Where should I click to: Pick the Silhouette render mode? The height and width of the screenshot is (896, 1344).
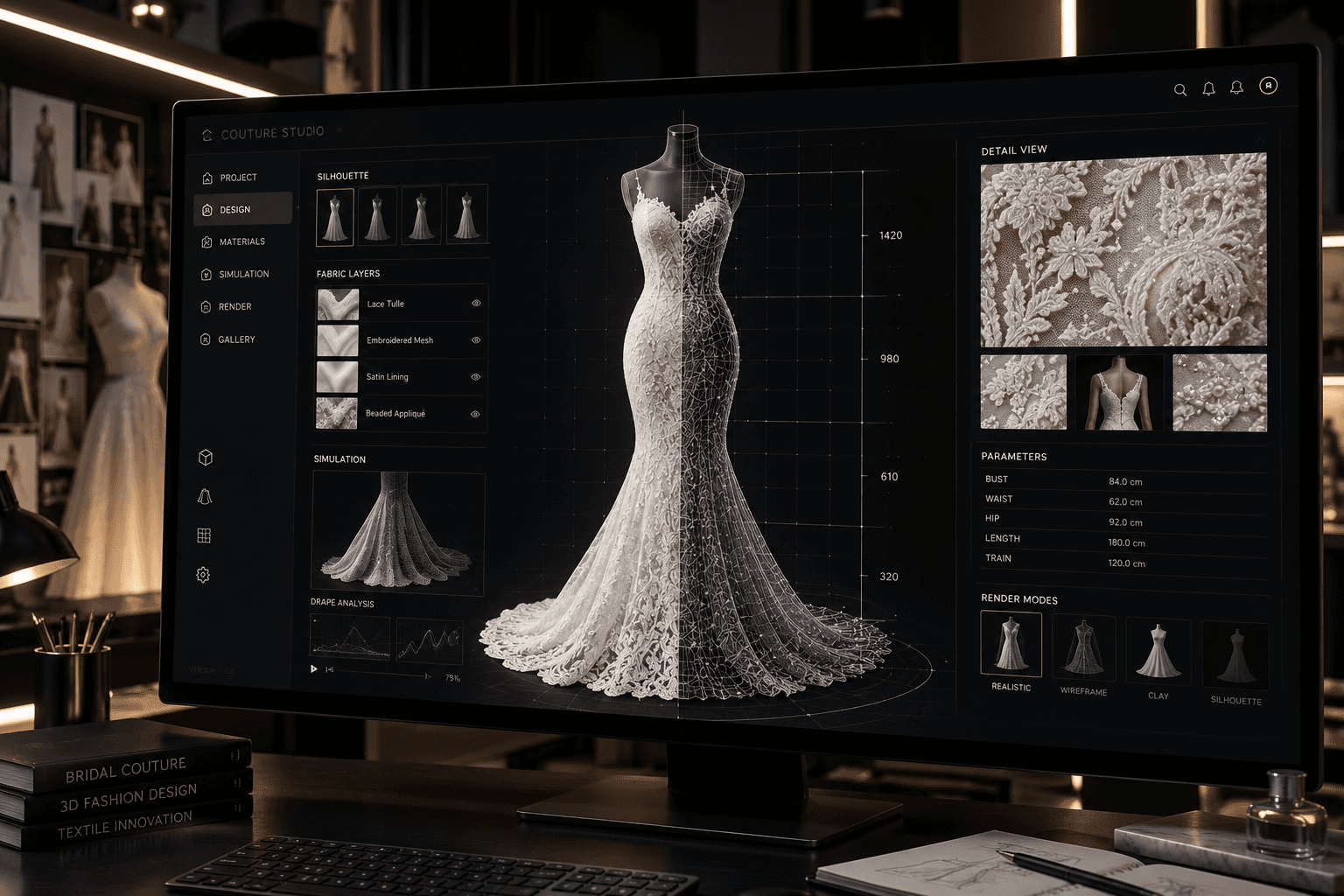click(x=1235, y=655)
